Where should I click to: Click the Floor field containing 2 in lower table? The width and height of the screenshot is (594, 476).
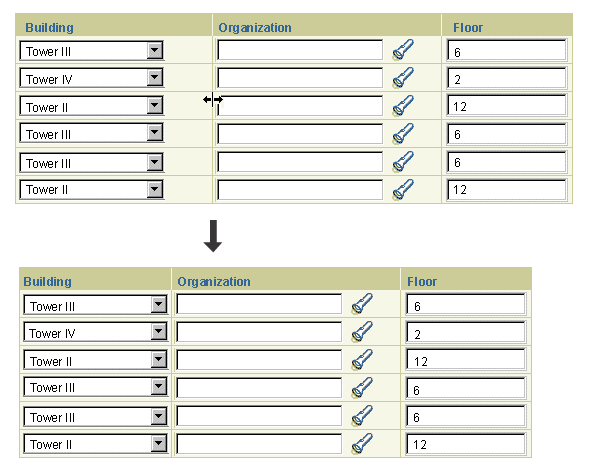coord(466,332)
